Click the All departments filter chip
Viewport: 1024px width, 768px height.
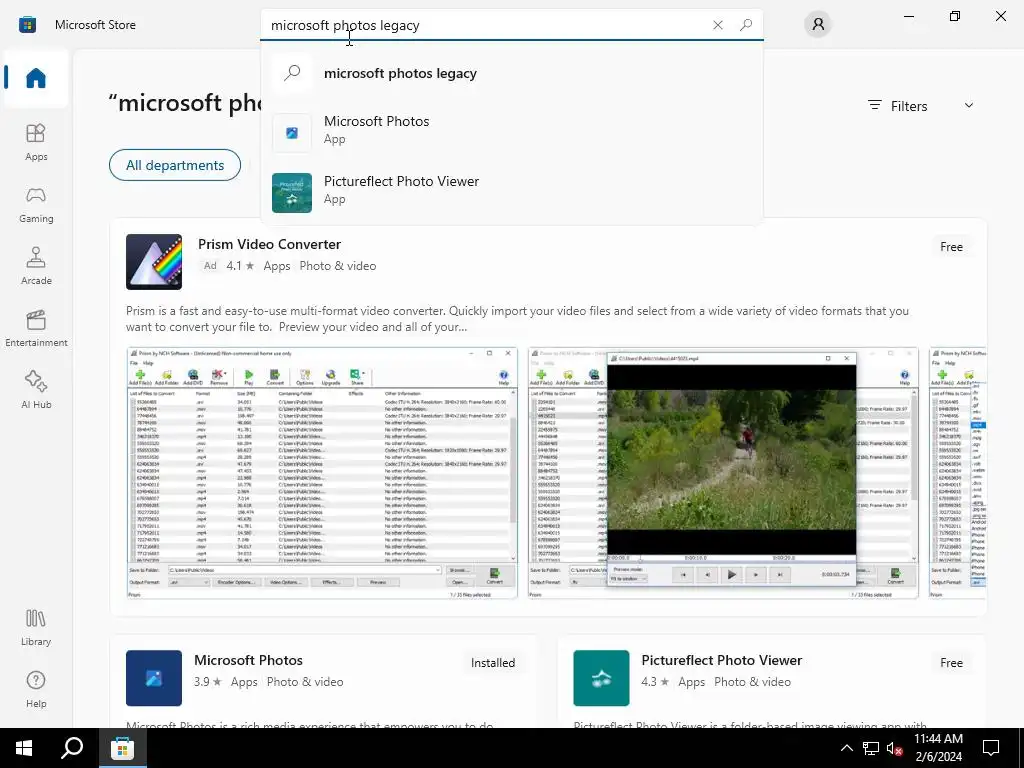[x=175, y=165]
